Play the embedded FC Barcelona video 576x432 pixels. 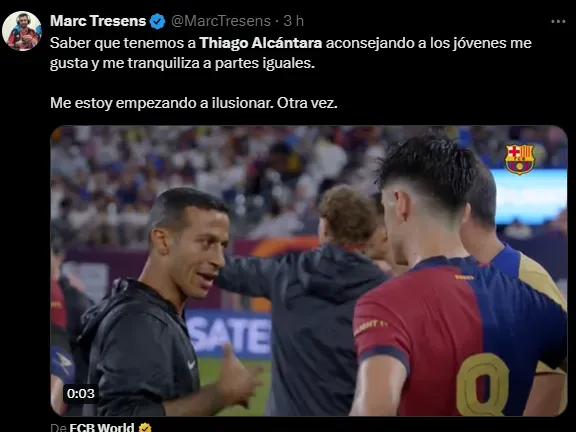click(x=309, y=271)
